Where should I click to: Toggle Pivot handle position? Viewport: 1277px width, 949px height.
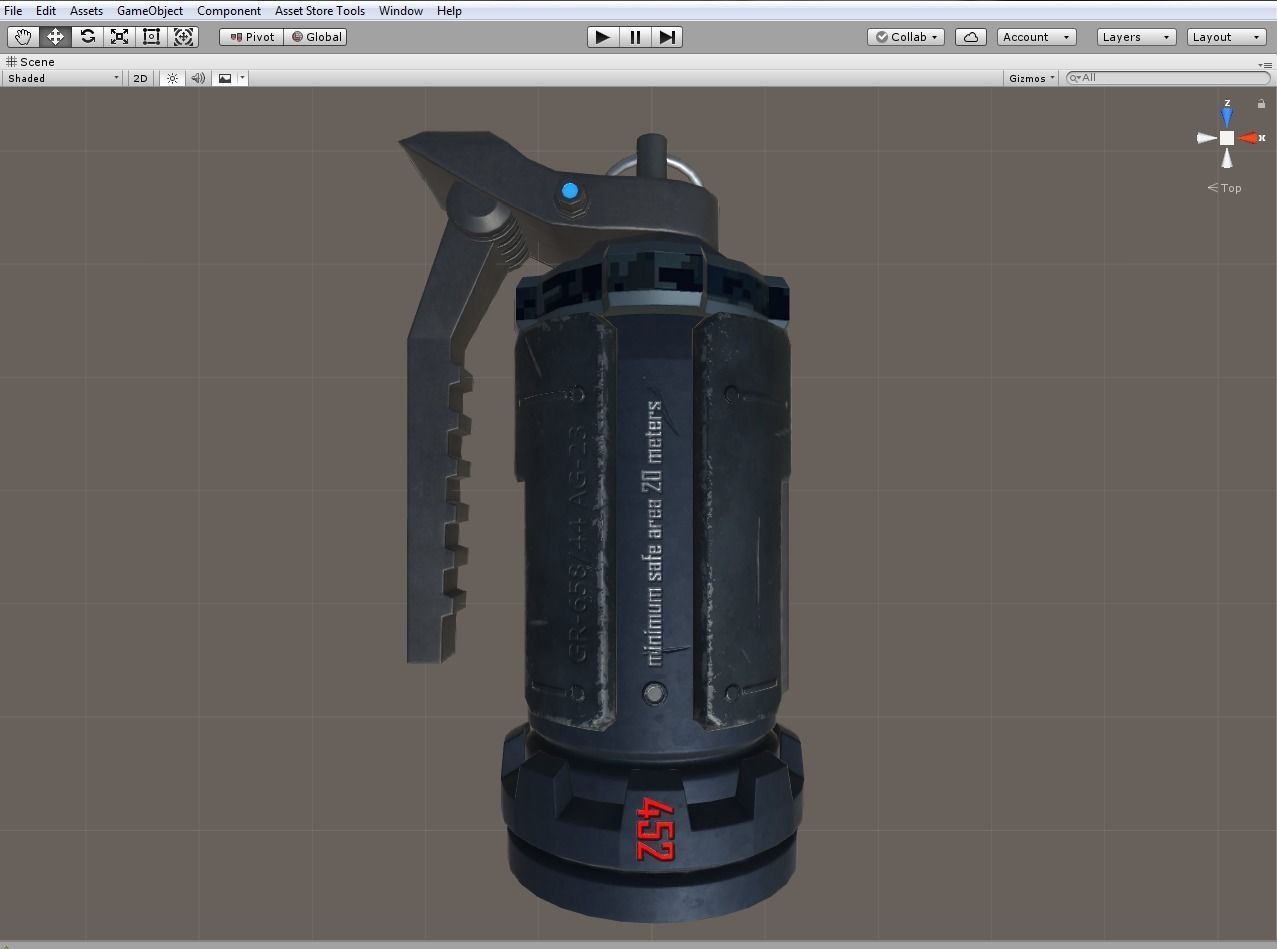[x=252, y=37]
